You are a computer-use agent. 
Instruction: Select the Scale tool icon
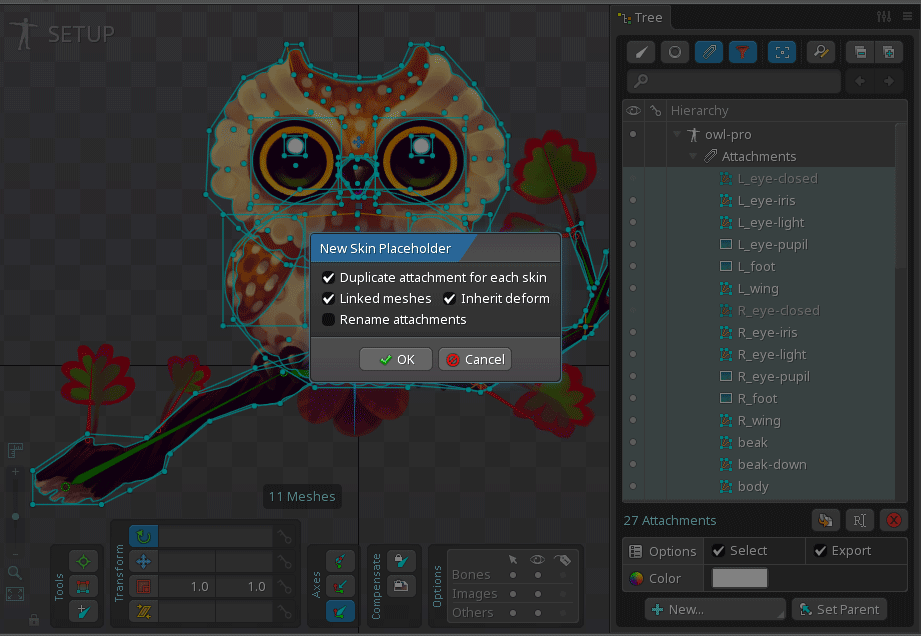coord(141,583)
